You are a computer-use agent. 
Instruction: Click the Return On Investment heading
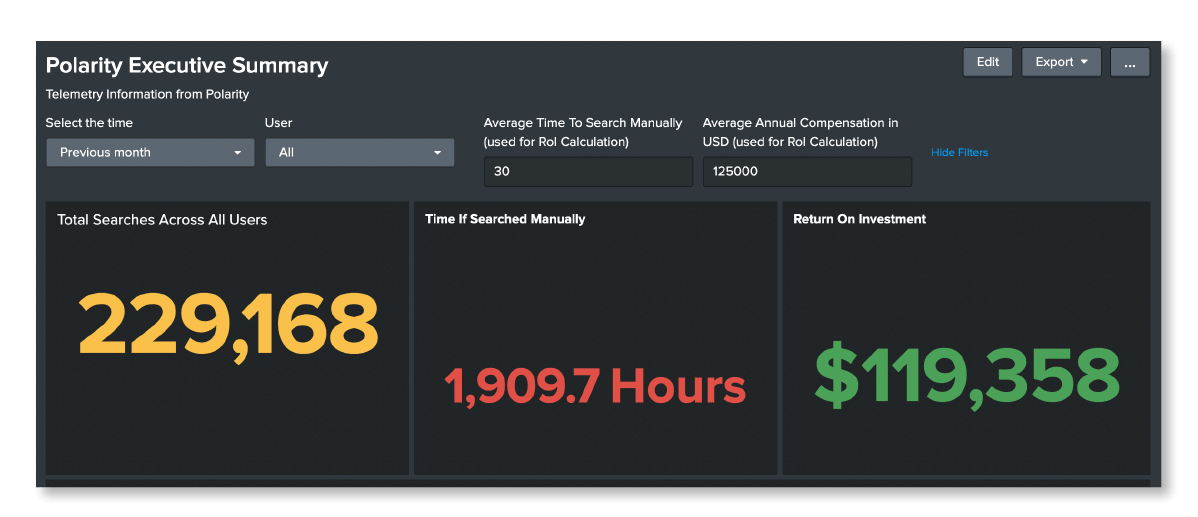(860, 219)
